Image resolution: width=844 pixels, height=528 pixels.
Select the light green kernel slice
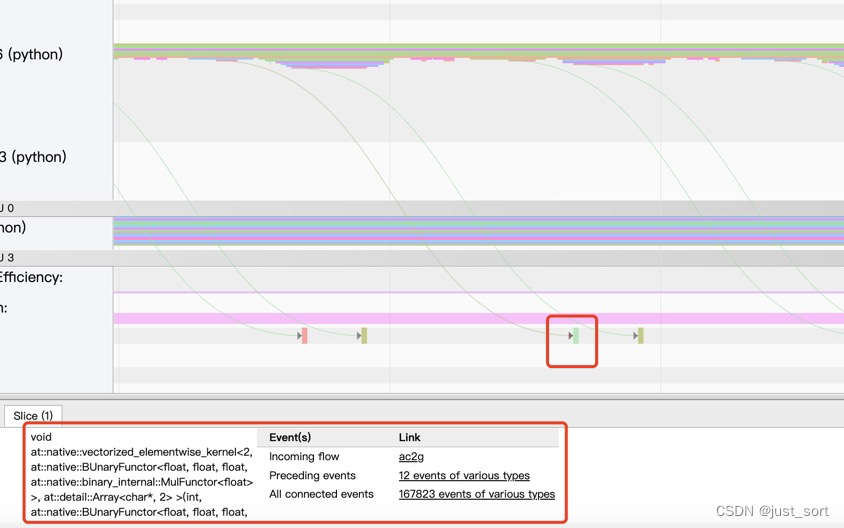tap(576, 336)
